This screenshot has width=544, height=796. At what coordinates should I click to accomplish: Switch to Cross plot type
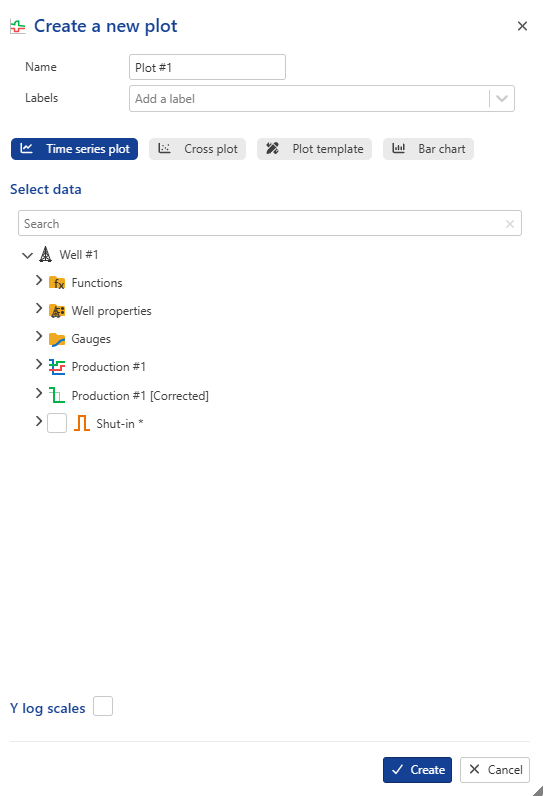(197, 149)
